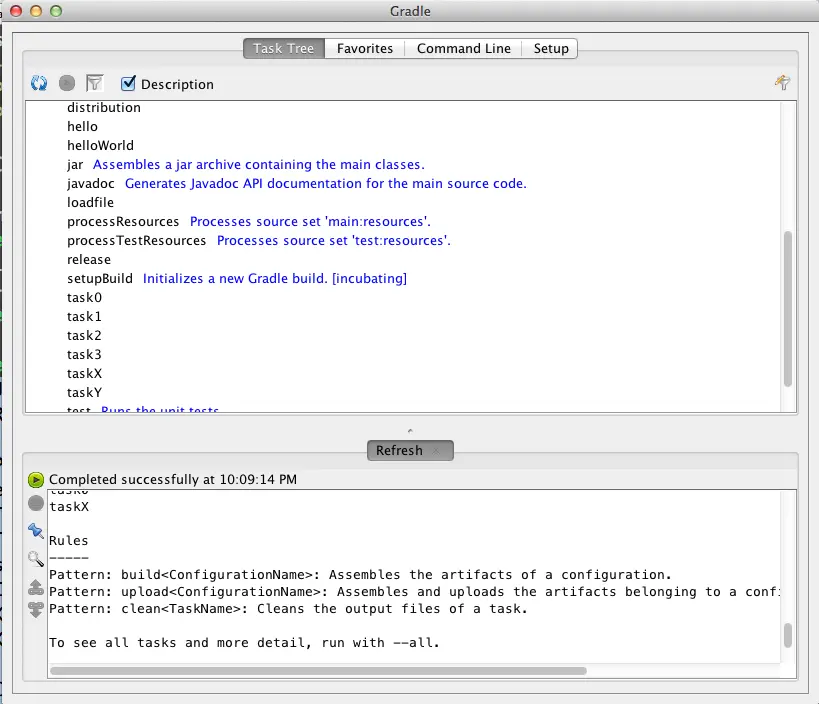Click the blue refresh tasks icon
Image resolution: width=819 pixels, height=704 pixels.
click(x=39, y=83)
